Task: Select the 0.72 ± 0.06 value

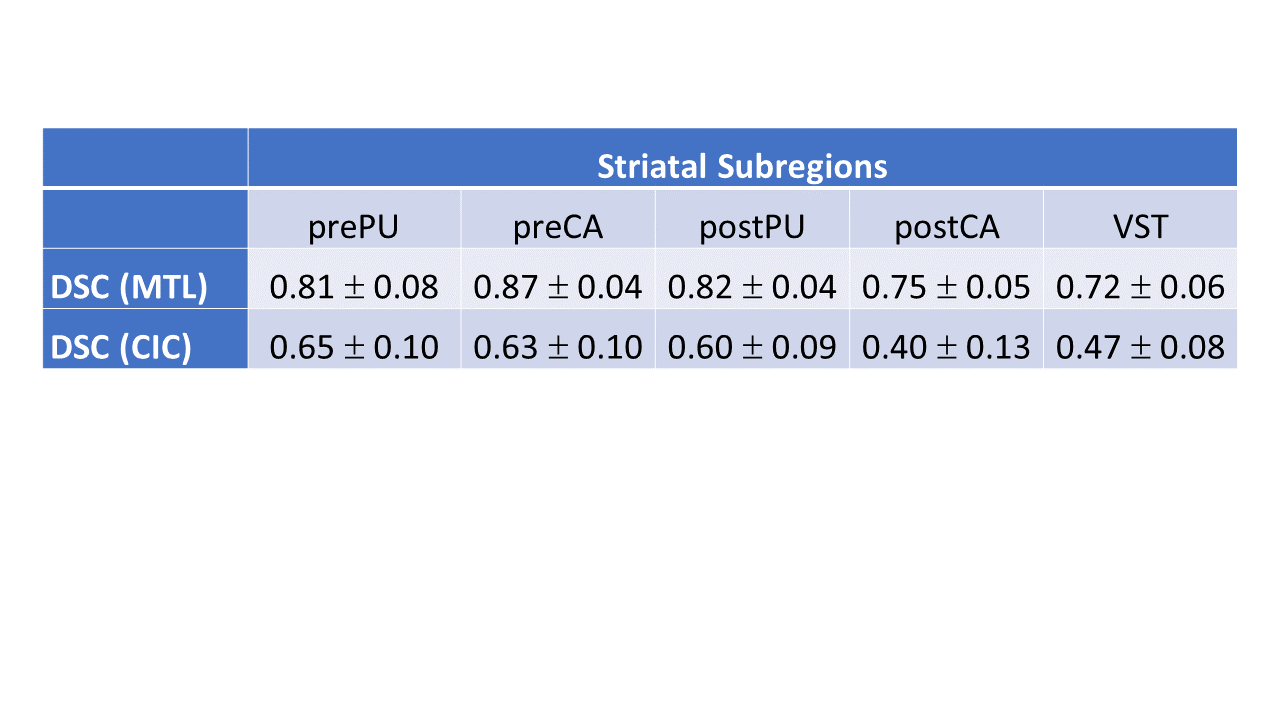Action: (x=1140, y=288)
